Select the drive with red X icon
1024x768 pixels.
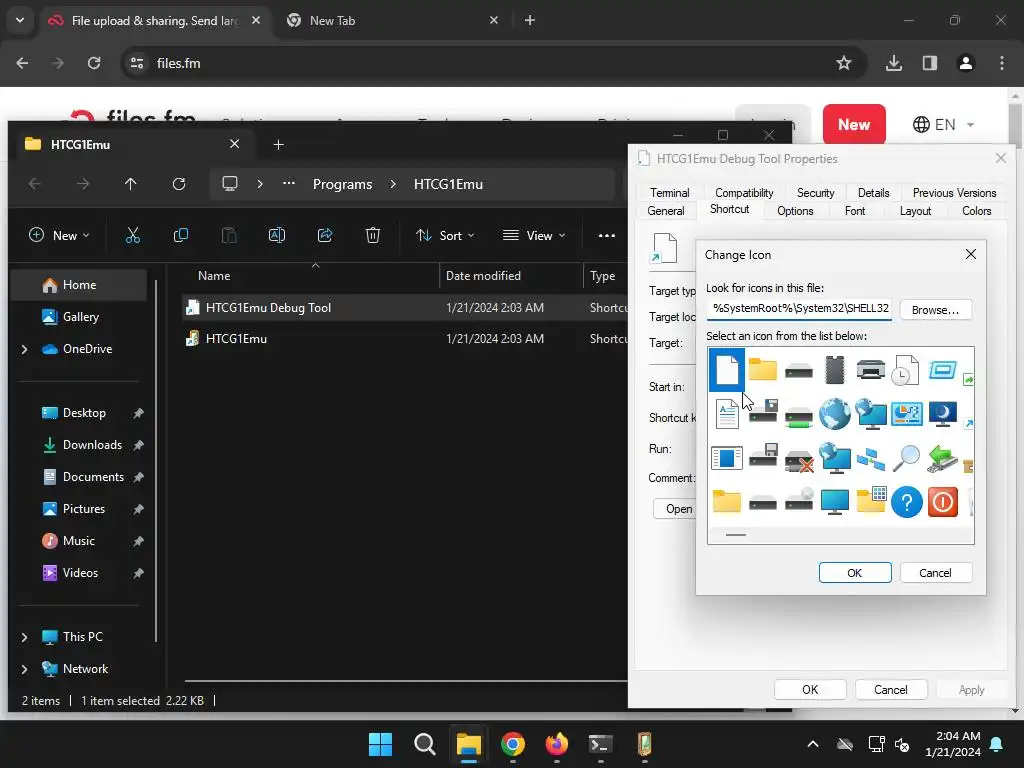[799, 460]
